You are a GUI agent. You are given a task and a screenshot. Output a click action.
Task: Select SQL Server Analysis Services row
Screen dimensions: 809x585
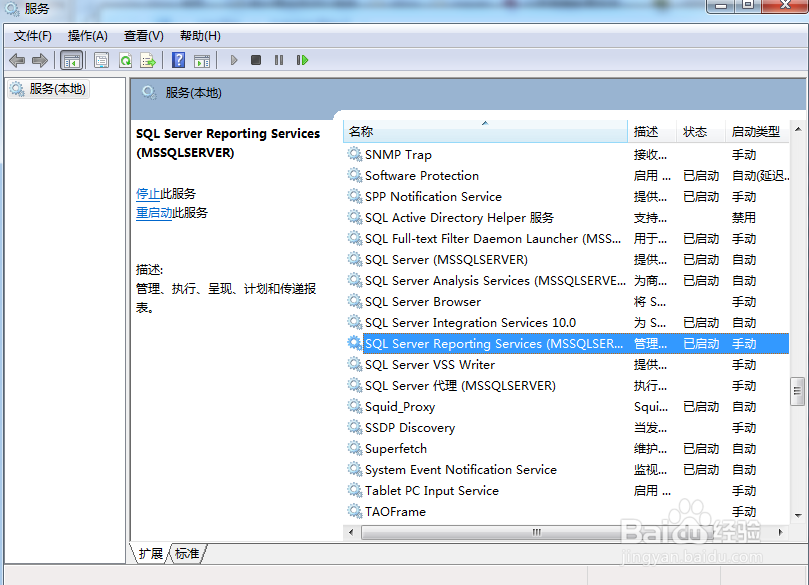click(x=567, y=281)
